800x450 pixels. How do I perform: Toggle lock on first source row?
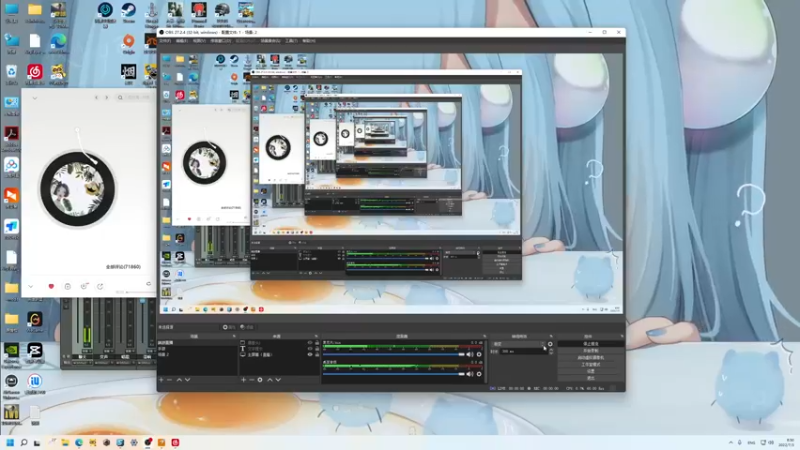coord(317,343)
